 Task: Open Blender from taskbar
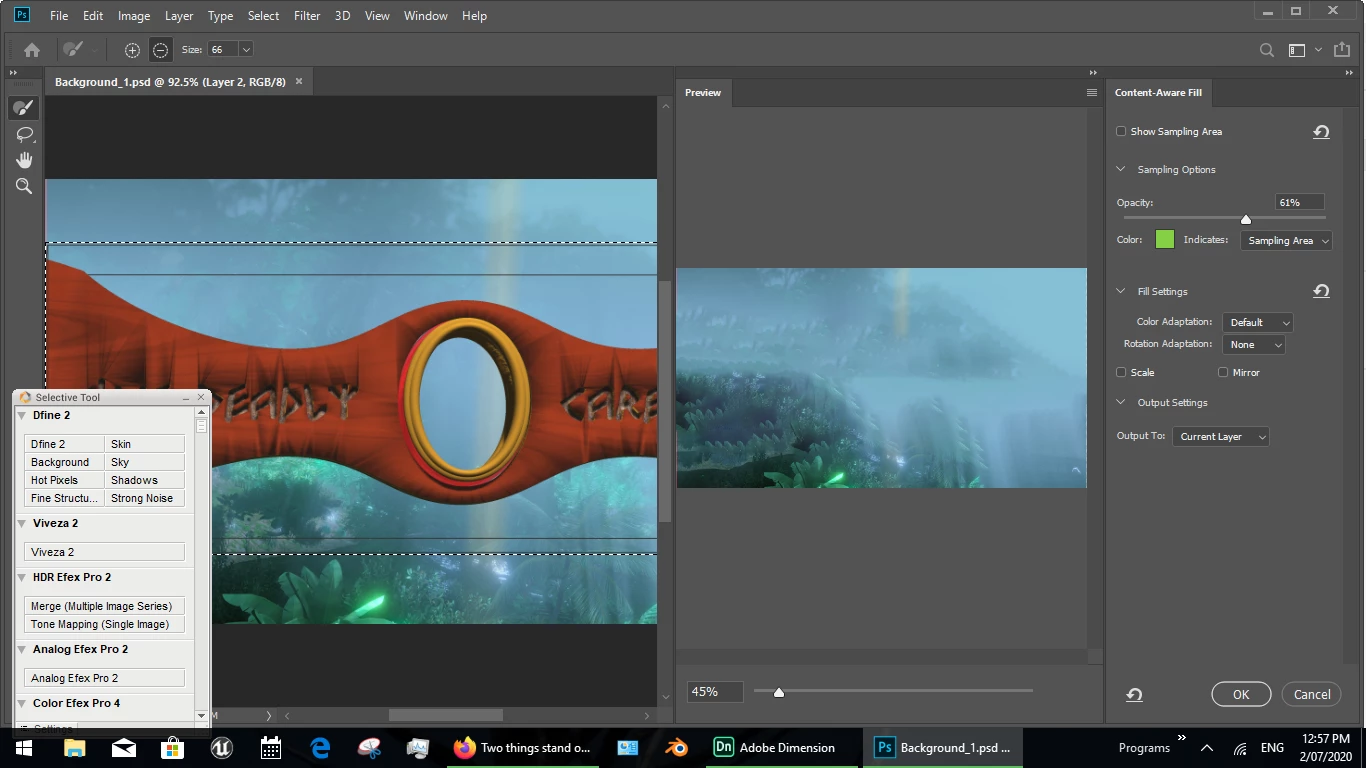point(677,748)
